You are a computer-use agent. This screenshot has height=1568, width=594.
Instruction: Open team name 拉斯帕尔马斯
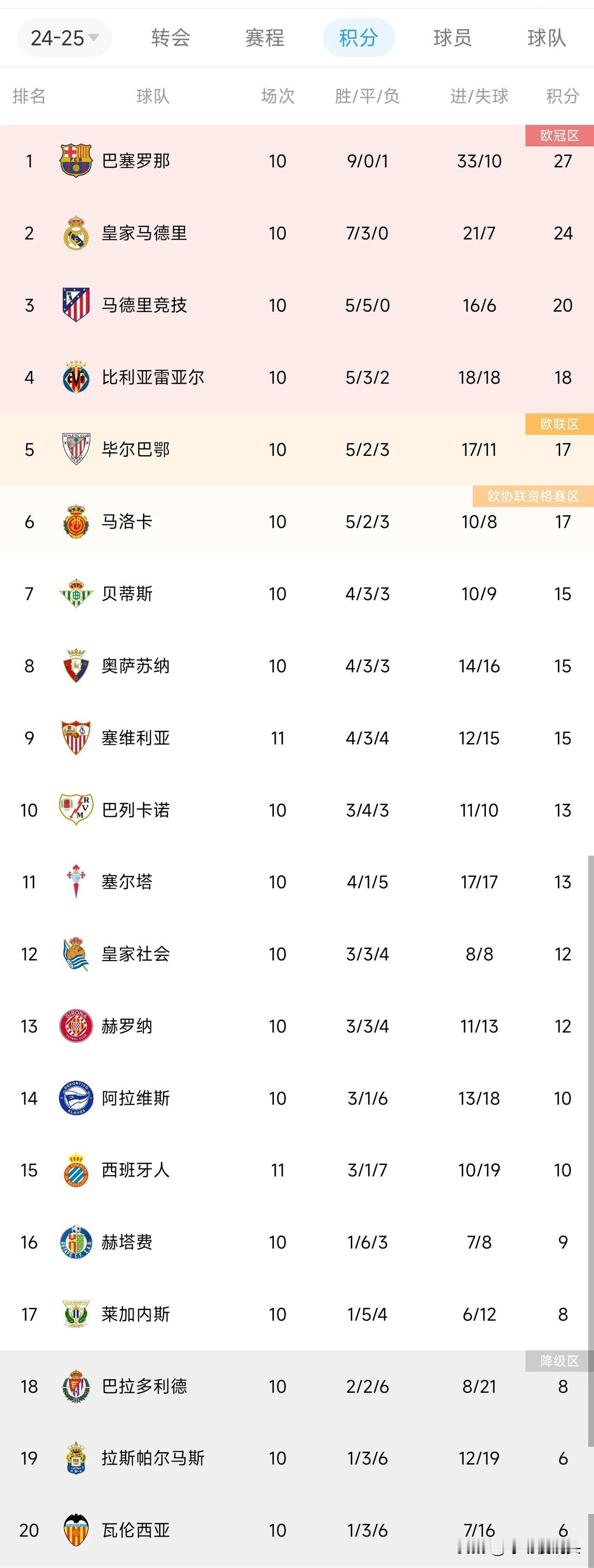(x=153, y=1458)
